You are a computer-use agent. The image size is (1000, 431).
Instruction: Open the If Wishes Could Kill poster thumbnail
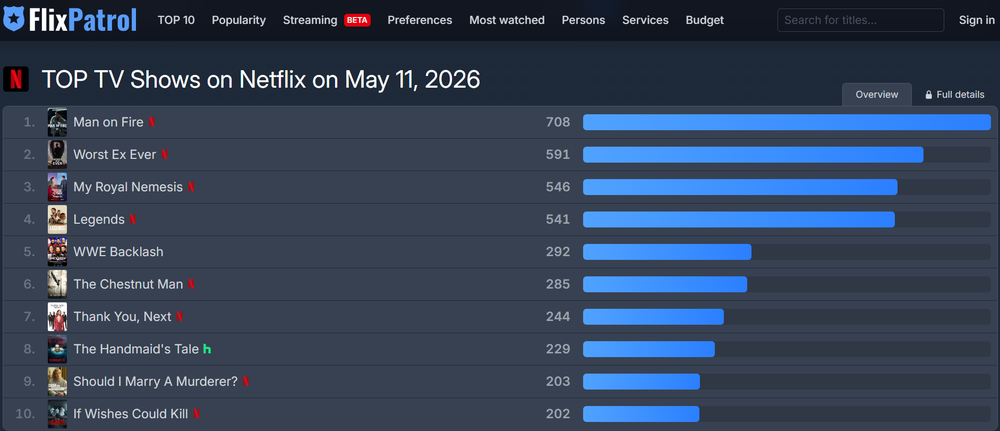57,414
